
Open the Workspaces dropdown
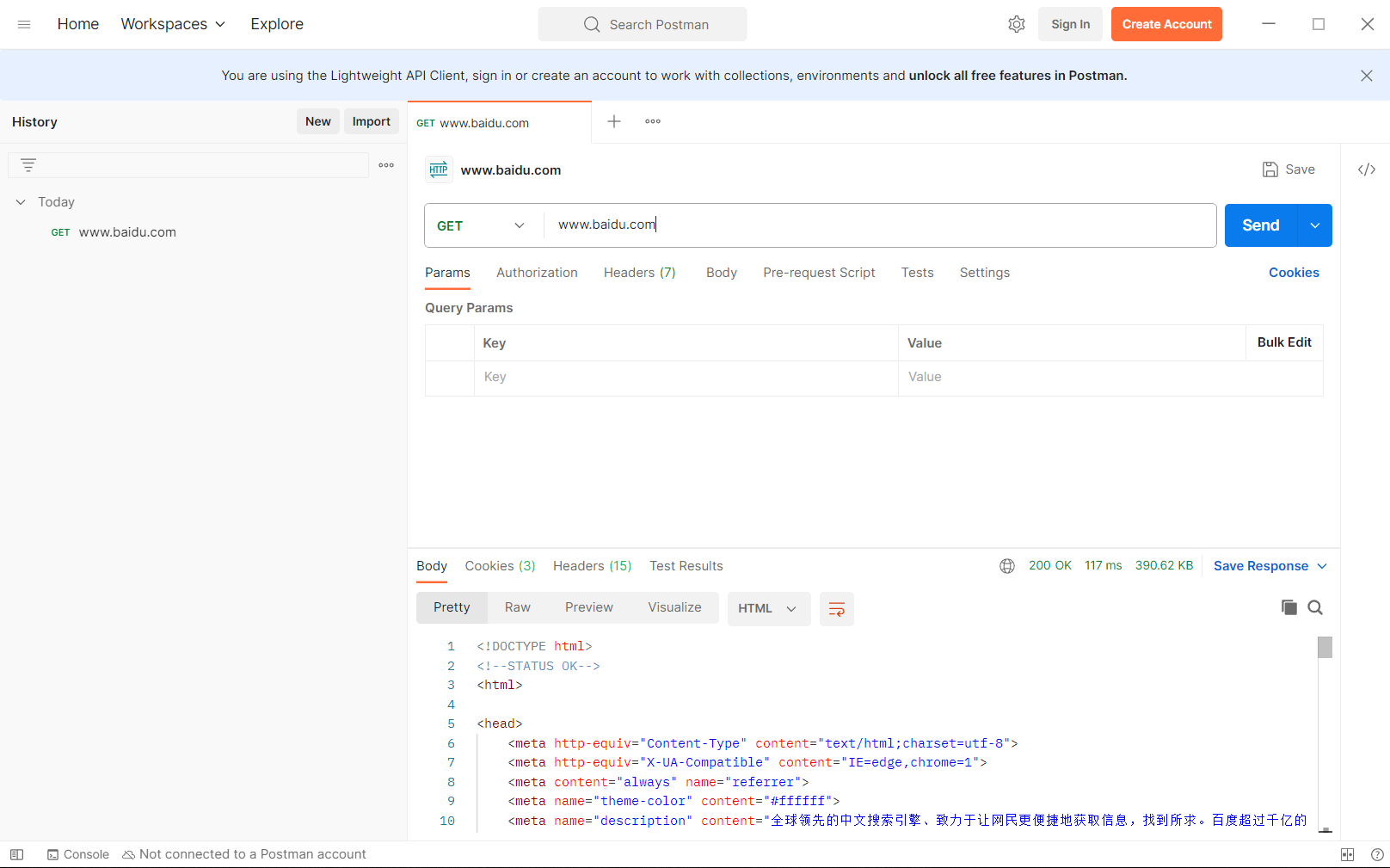[173, 24]
